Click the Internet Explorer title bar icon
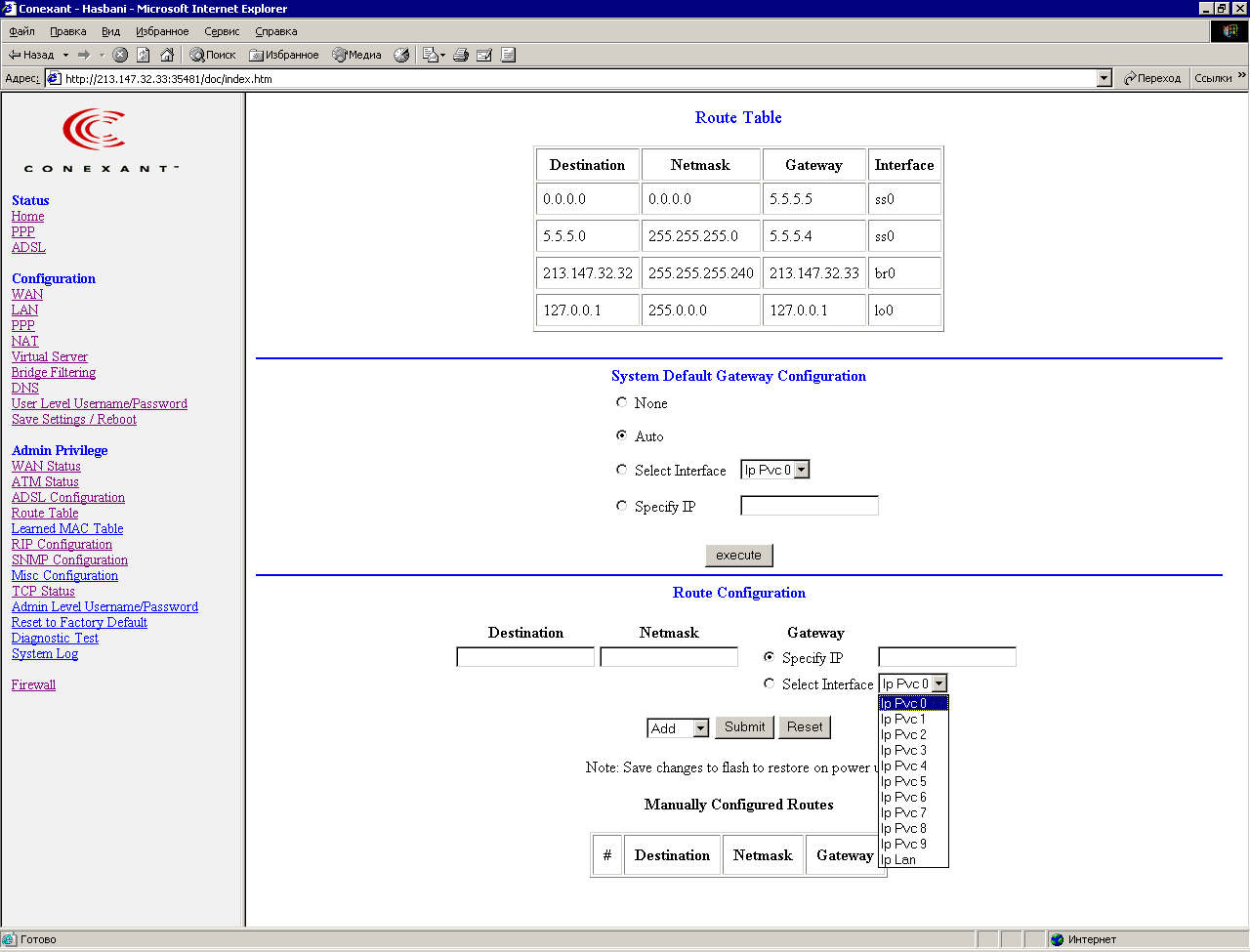 point(10,9)
